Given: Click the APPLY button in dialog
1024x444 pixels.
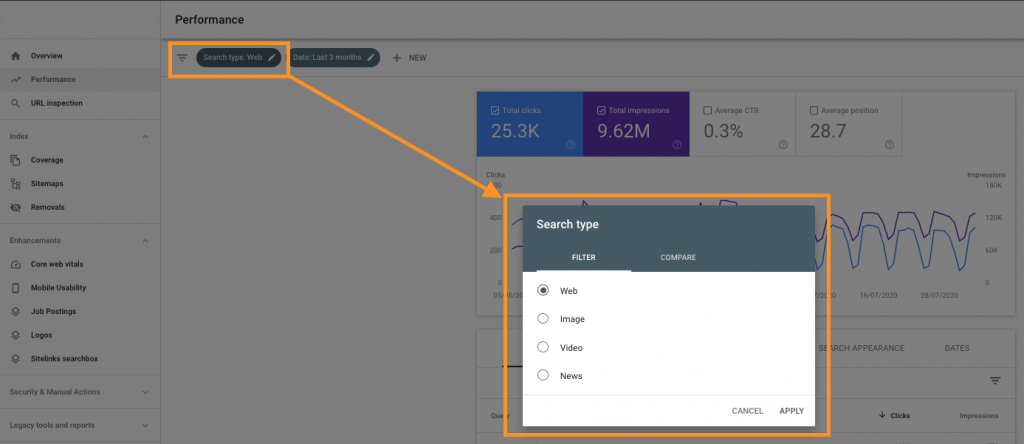Looking at the screenshot, I should (792, 411).
